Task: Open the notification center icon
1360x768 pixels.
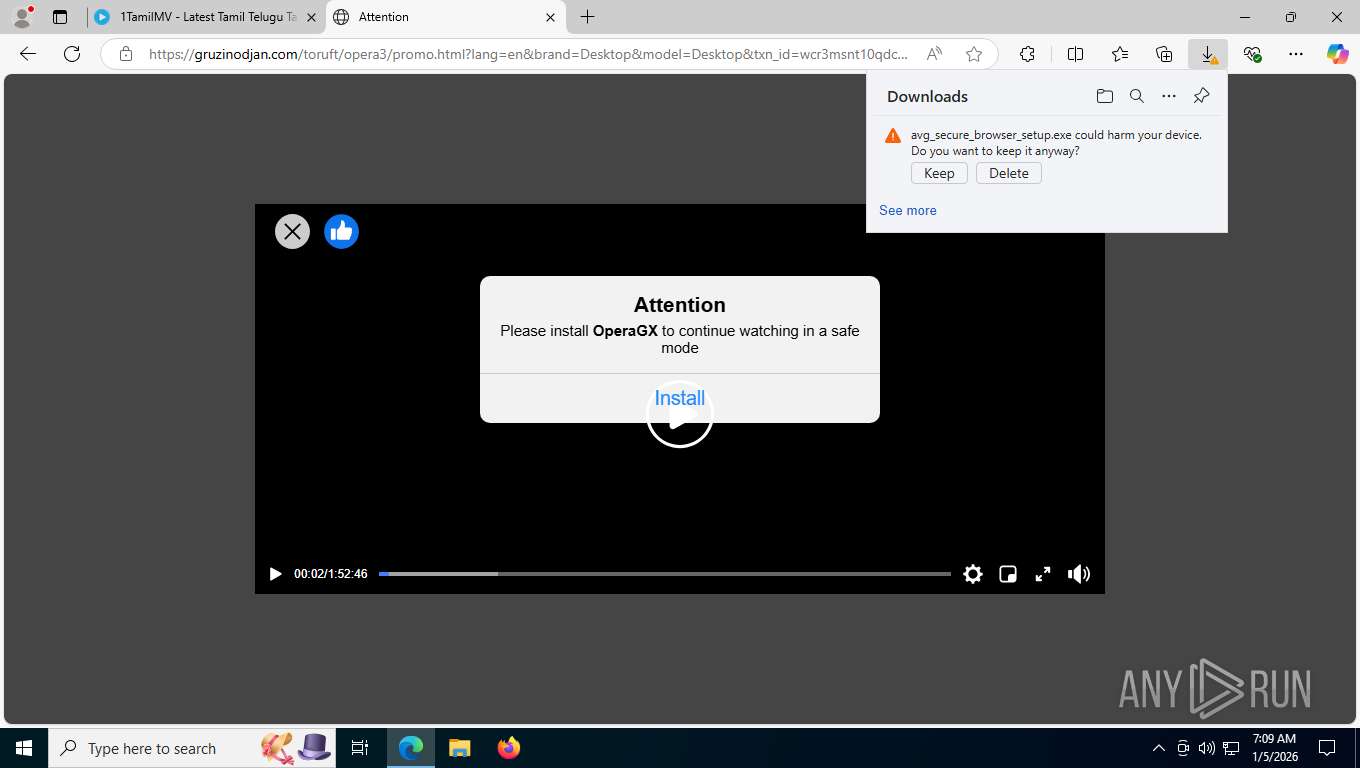Action: pyautogui.click(x=1327, y=748)
